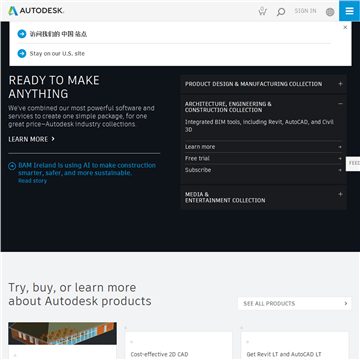360x360 pixels.
Task: Click plus icon on Product Design collection
Action: pos(340,84)
